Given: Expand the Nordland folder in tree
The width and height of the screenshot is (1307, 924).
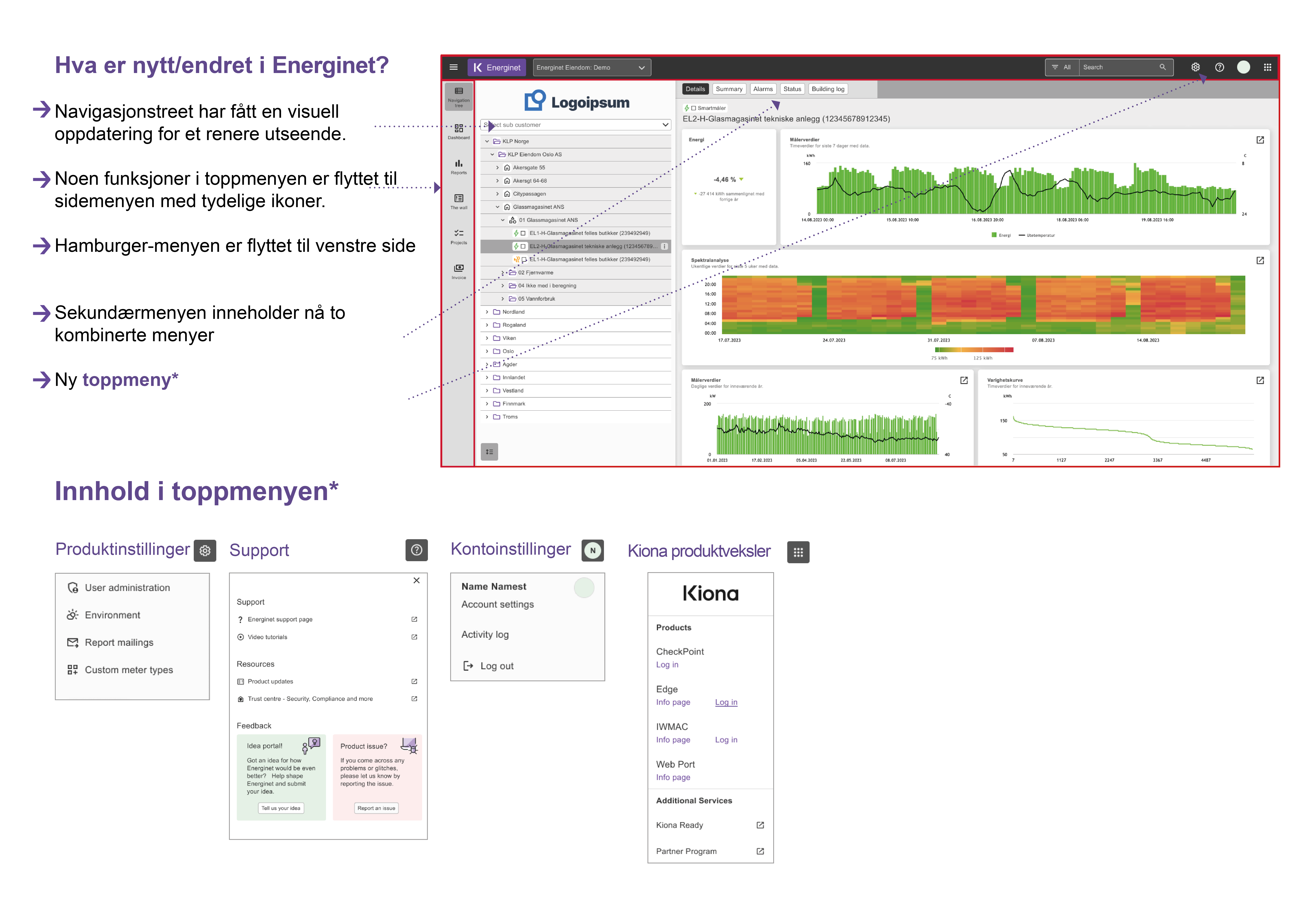Looking at the screenshot, I should tap(487, 312).
